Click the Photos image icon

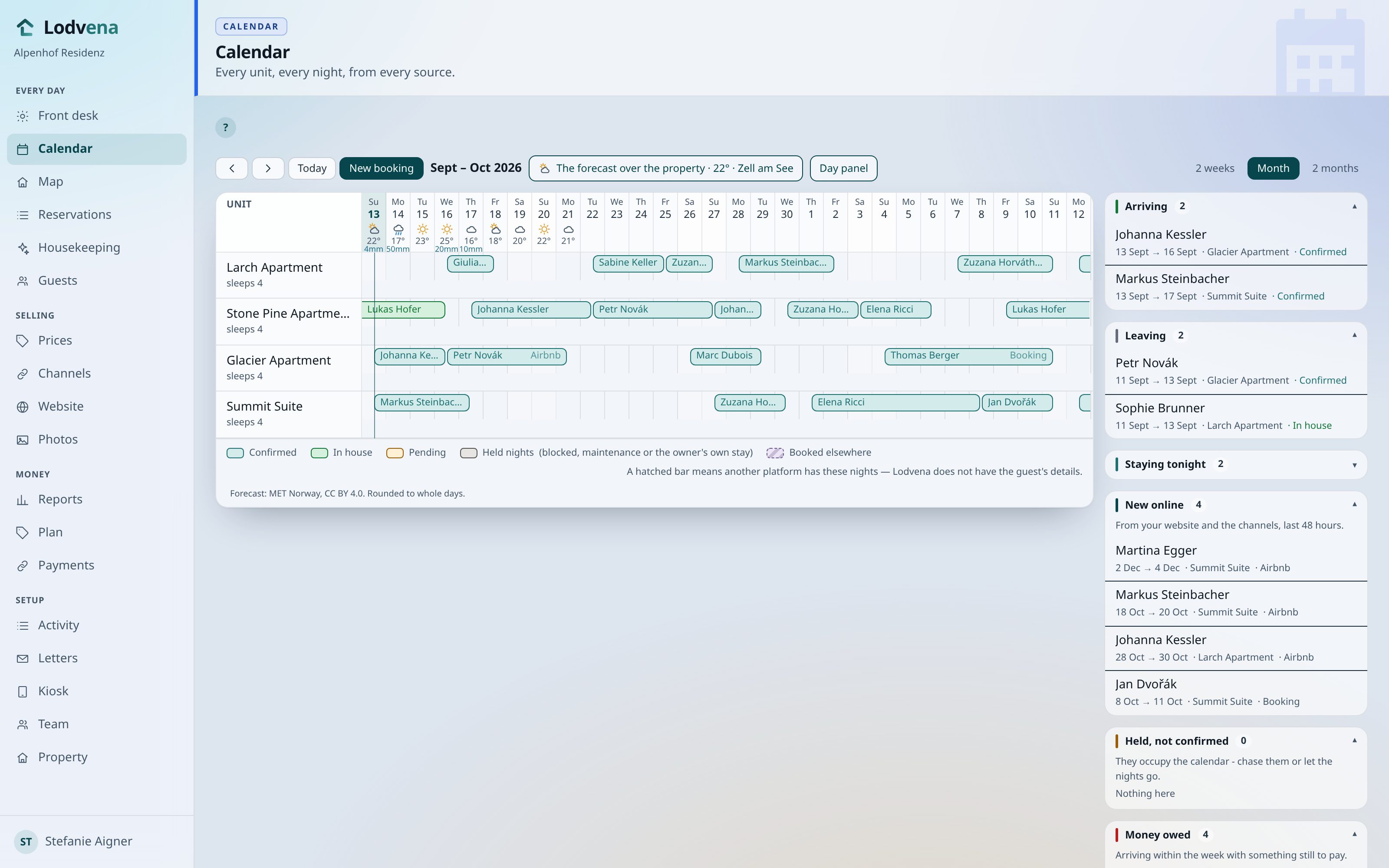pos(23,440)
